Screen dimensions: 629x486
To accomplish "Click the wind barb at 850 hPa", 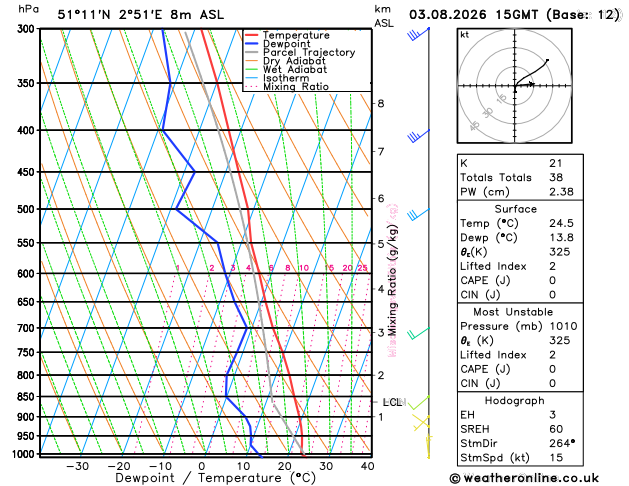I will click(x=419, y=403).
